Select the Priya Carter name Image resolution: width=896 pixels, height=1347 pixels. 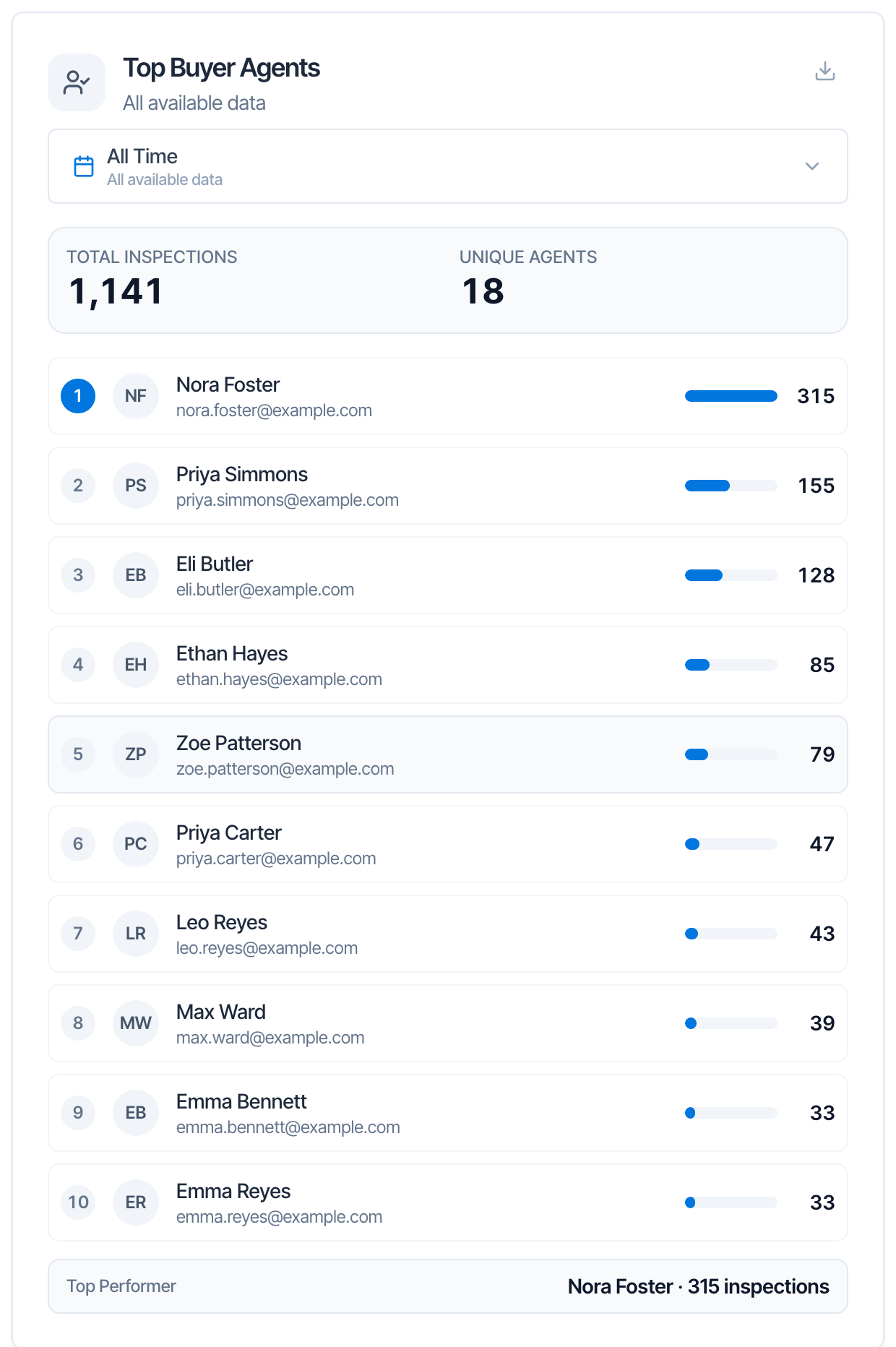pyautogui.click(x=229, y=833)
